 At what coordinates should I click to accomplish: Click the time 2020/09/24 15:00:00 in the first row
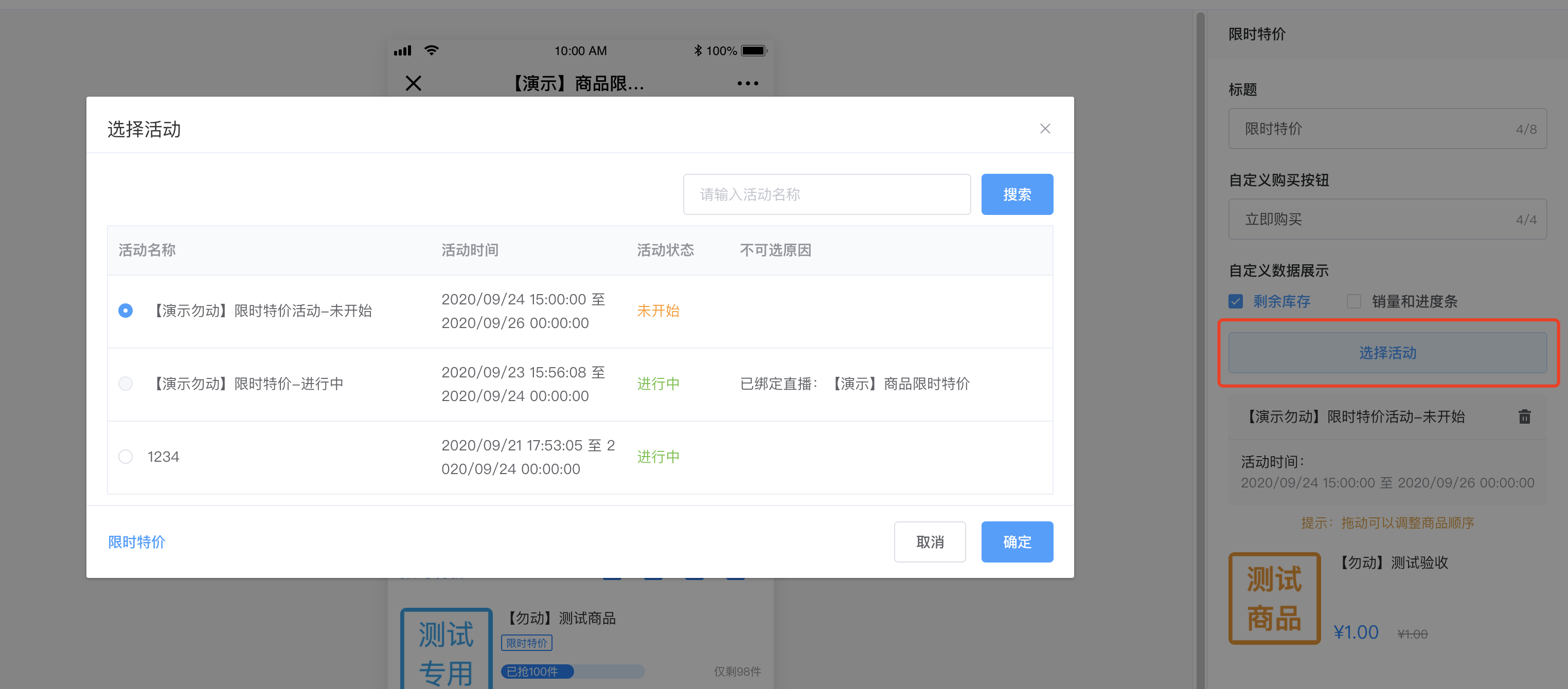click(513, 299)
